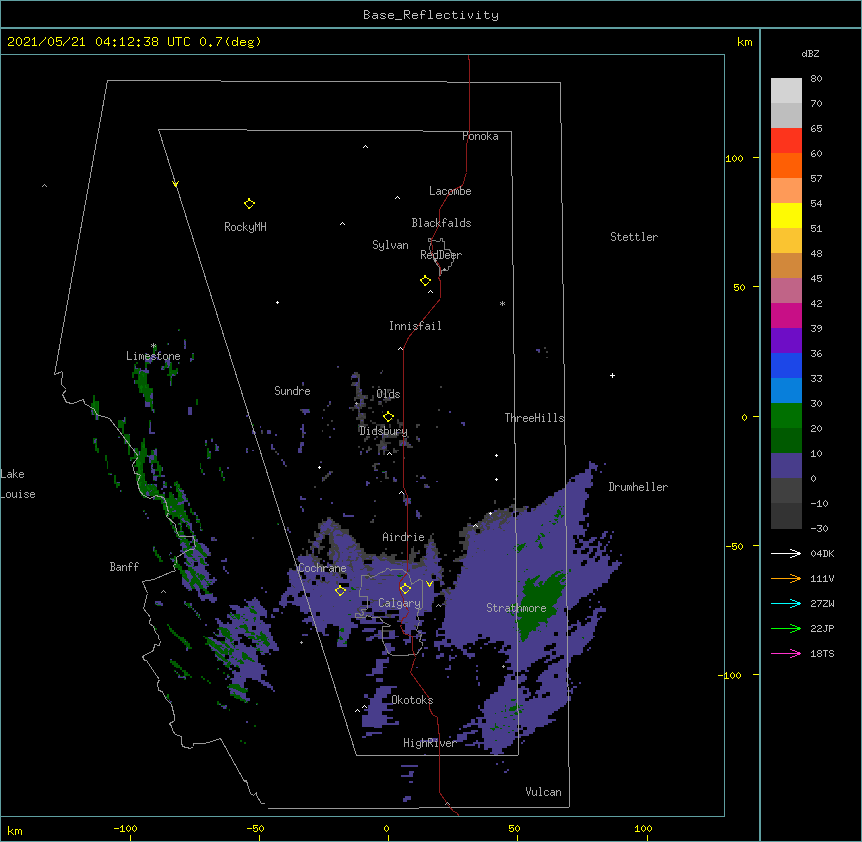Click the yellow marker in Calgary city

point(405,589)
